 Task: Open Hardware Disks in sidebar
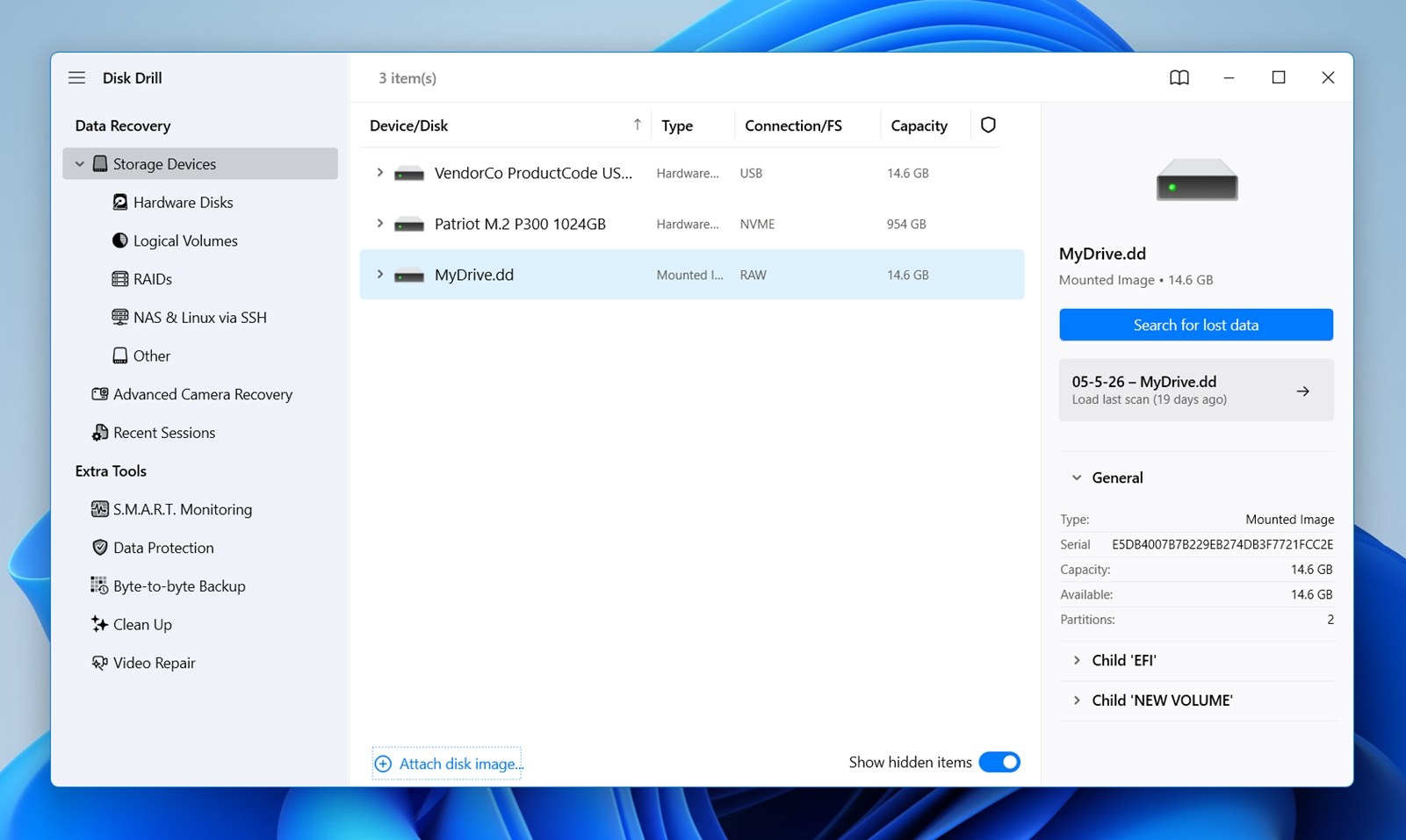183,203
